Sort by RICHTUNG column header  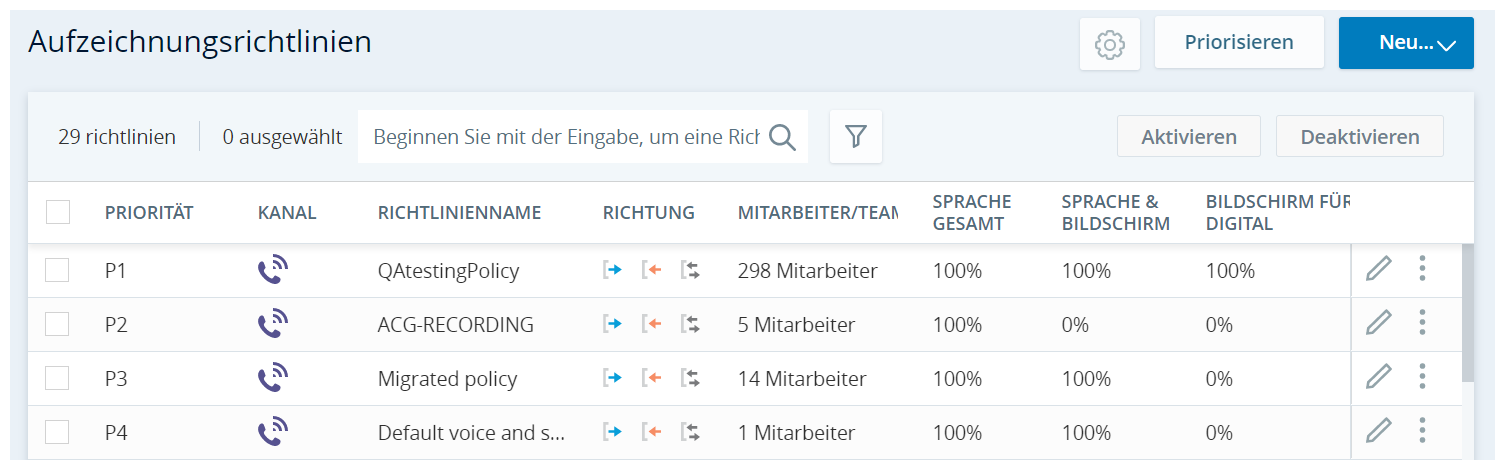coord(649,212)
